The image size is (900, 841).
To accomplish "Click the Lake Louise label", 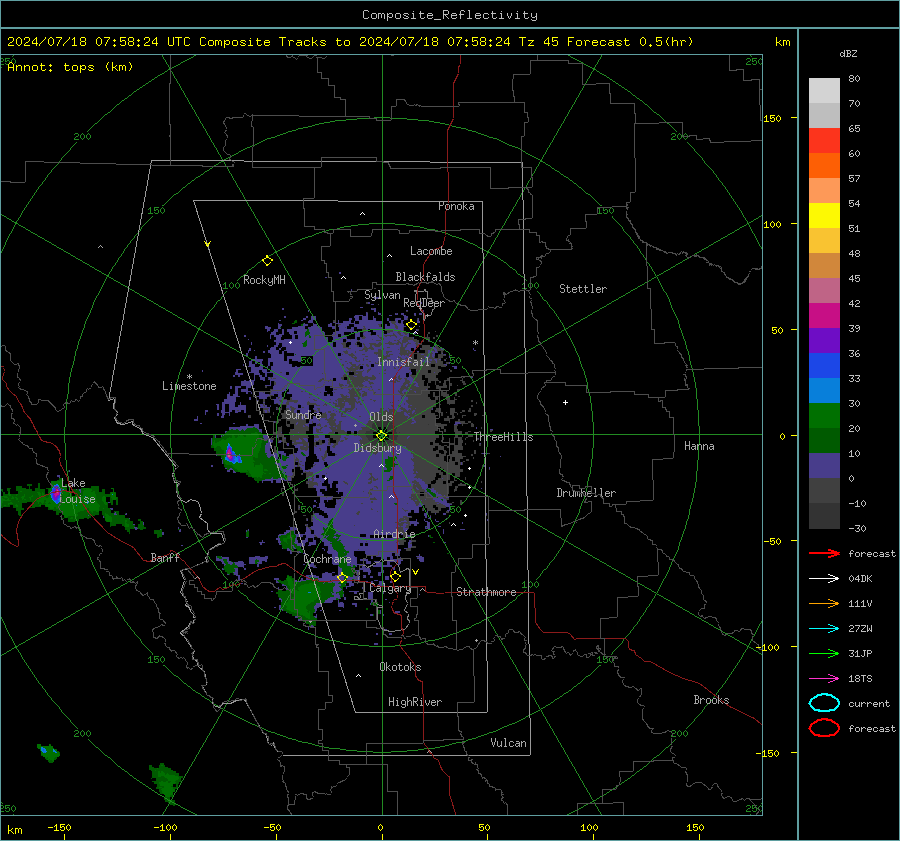I will pyautogui.click(x=78, y=491).
